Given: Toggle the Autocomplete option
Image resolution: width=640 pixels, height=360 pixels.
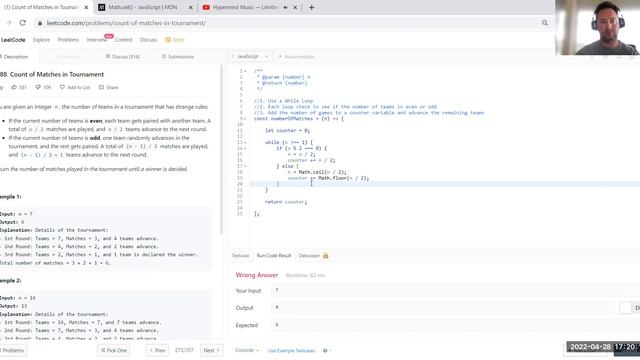Looking at the screenshot, I should click(296, 57).
